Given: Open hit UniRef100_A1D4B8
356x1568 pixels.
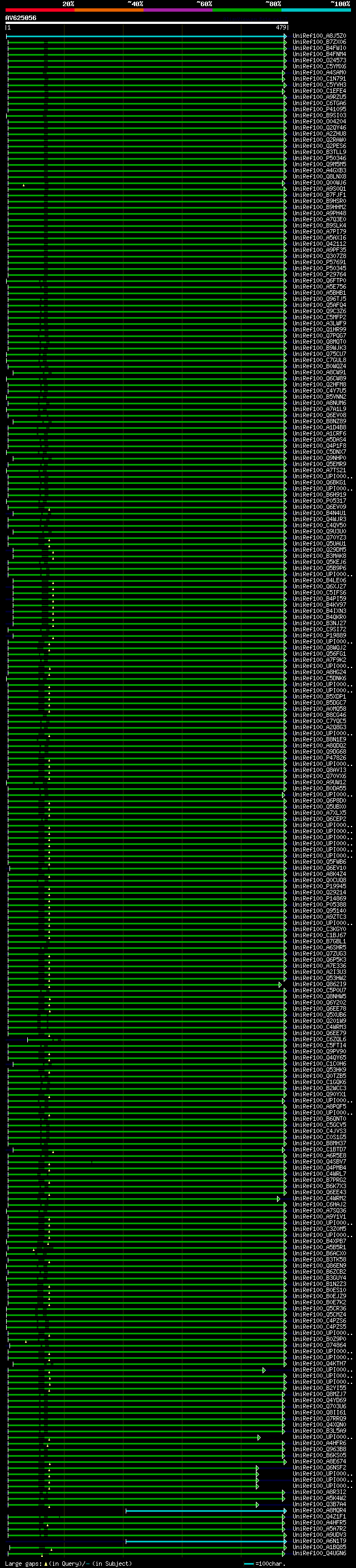Looking at the screenshot, I should (x=319, y=427).
